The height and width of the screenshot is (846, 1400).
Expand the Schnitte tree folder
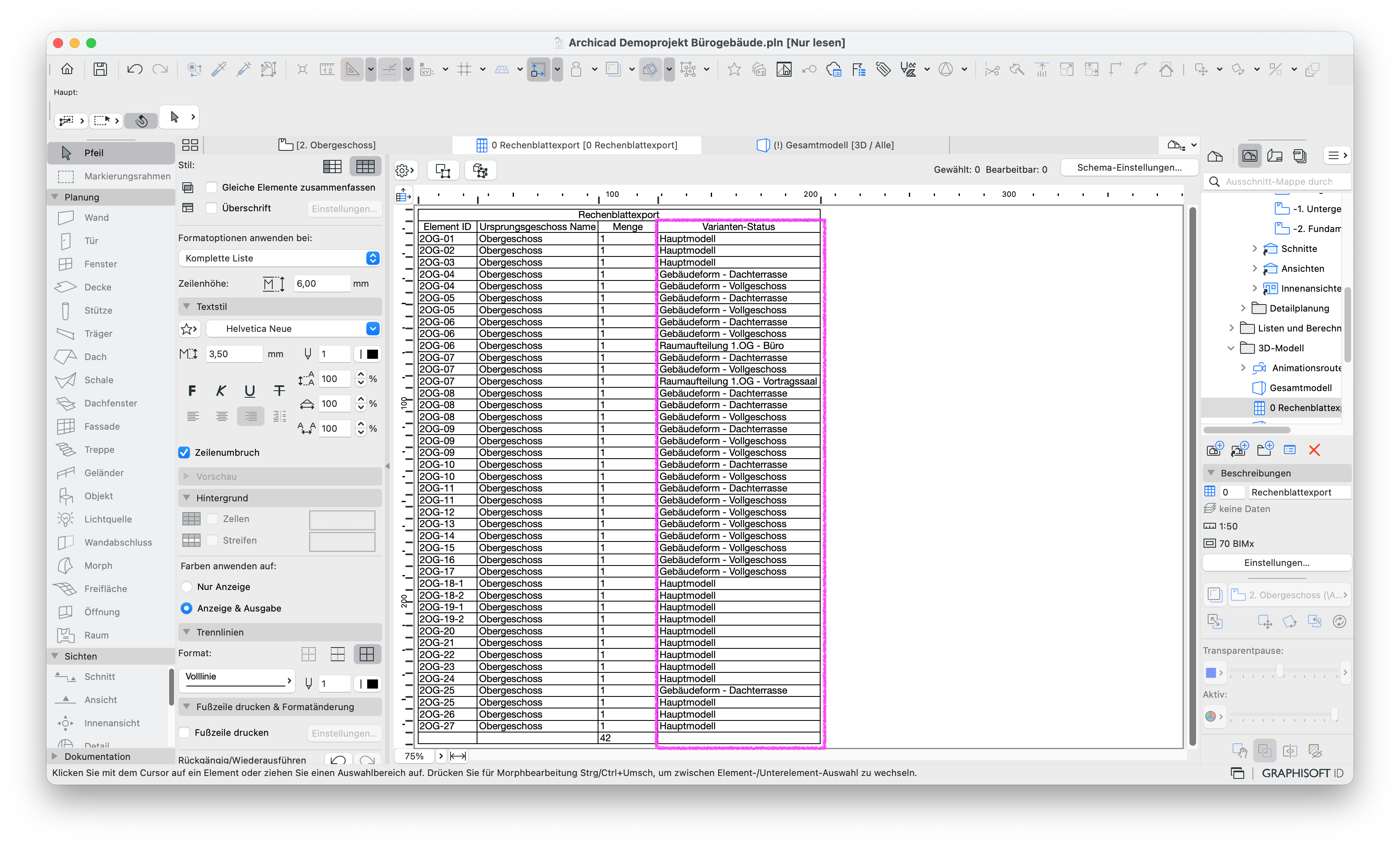1255,249
